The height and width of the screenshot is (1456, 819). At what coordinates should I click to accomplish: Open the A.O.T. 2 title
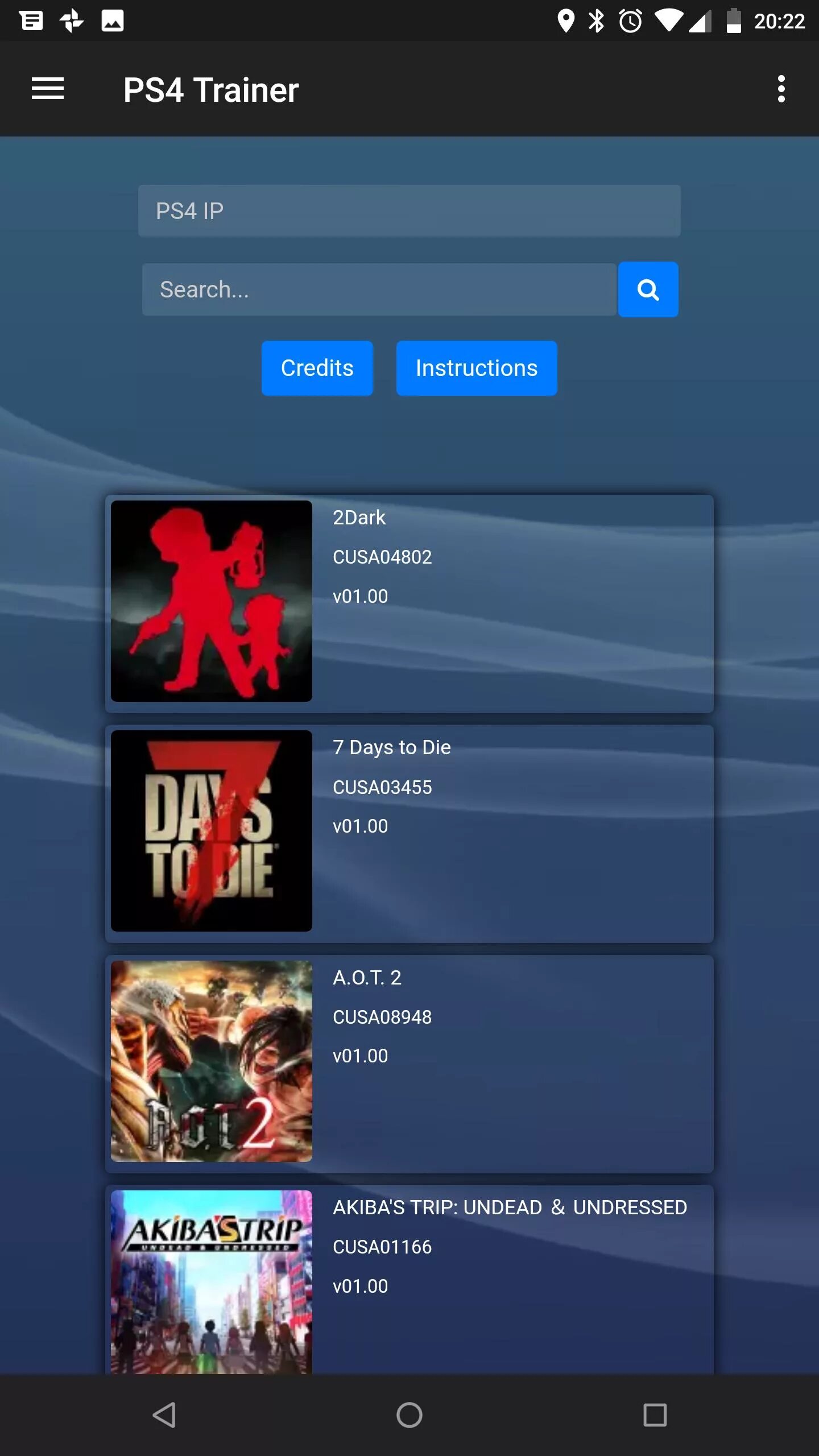point(367,978)
